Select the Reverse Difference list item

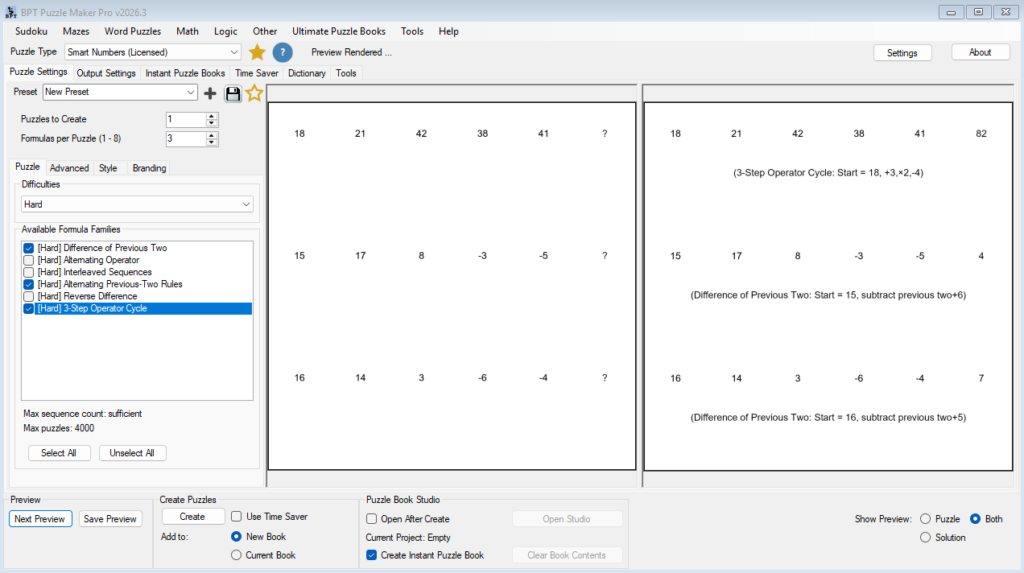pos(88,296)
